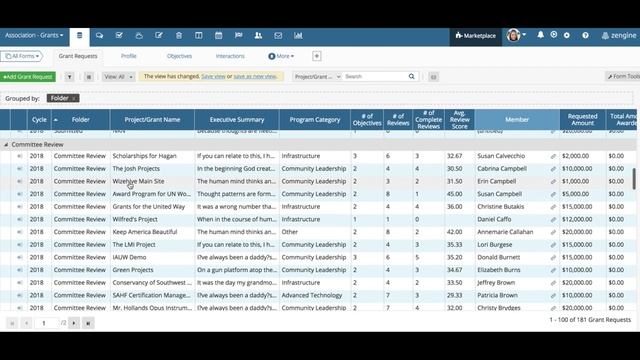640x360 pixels.
Task: Click the play circle icon beside the bell
Action: point(553,35)
